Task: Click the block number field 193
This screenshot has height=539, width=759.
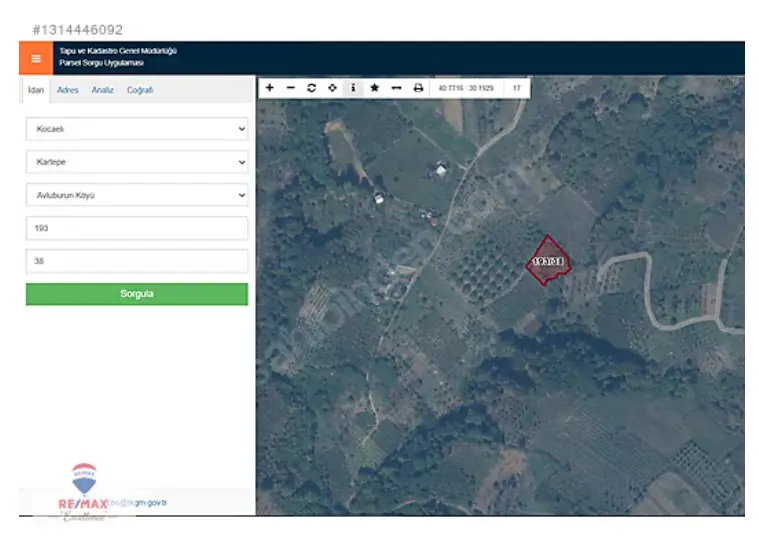Action: tap(137, 228)
